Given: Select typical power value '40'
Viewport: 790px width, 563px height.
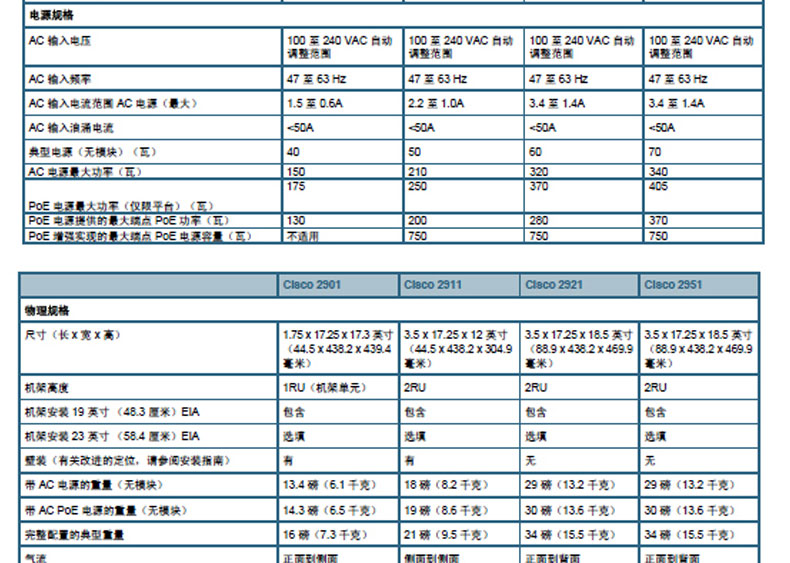Looking at the screenshot, I should 293,152.
